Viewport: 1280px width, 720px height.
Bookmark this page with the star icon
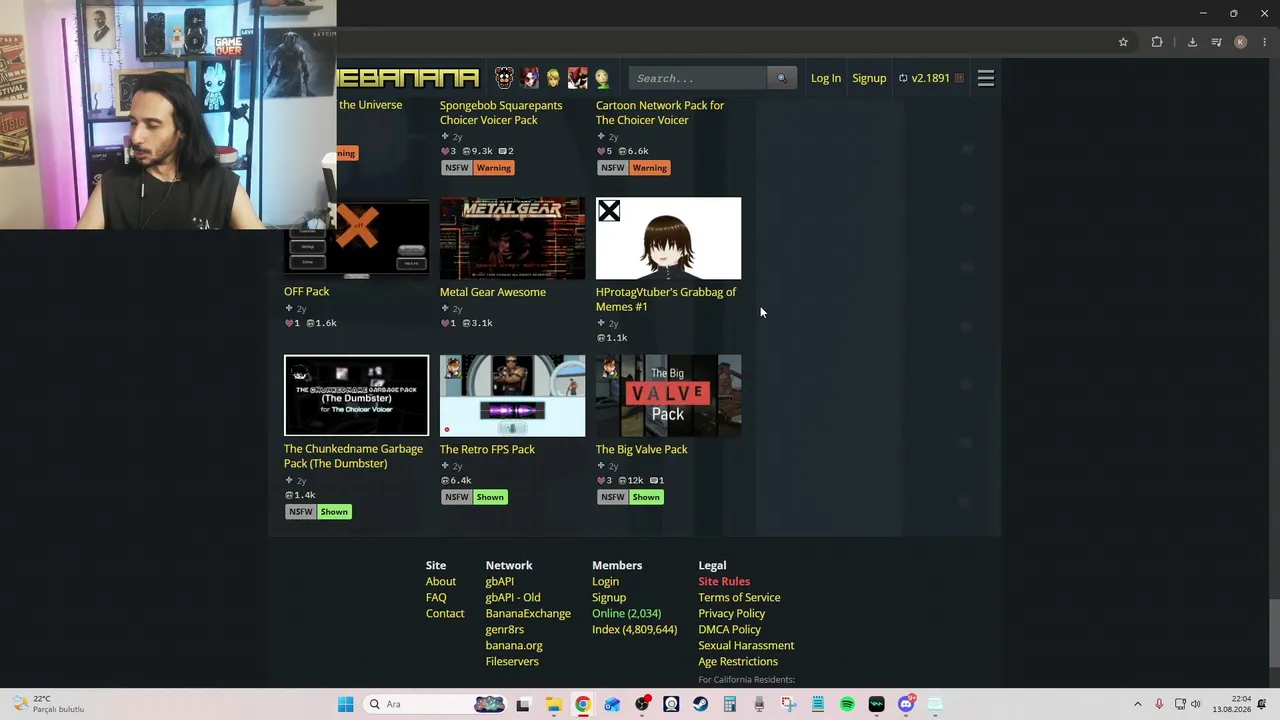(x=1123, y=42)
